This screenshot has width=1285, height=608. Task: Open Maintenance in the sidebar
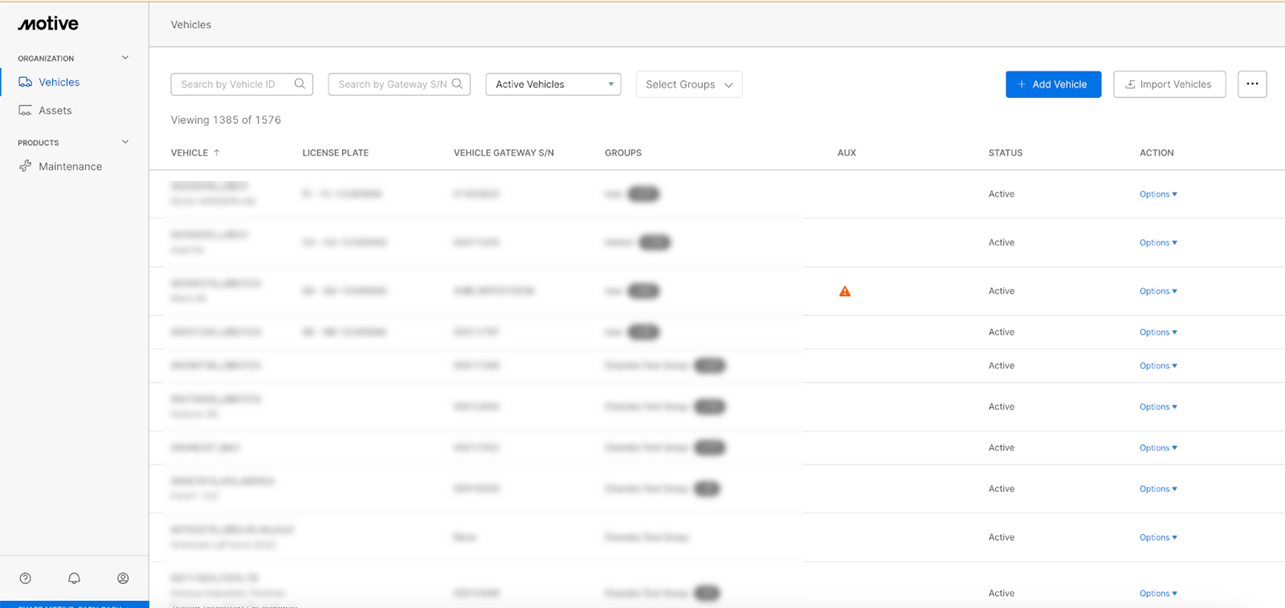pos(70,166)
